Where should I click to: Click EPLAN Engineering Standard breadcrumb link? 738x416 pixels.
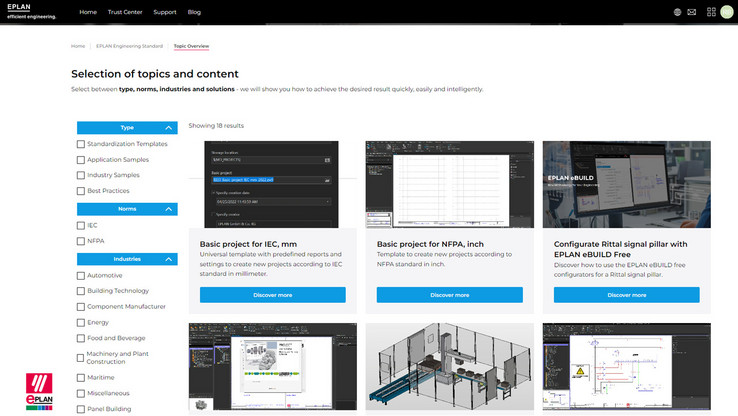[128, 46]
